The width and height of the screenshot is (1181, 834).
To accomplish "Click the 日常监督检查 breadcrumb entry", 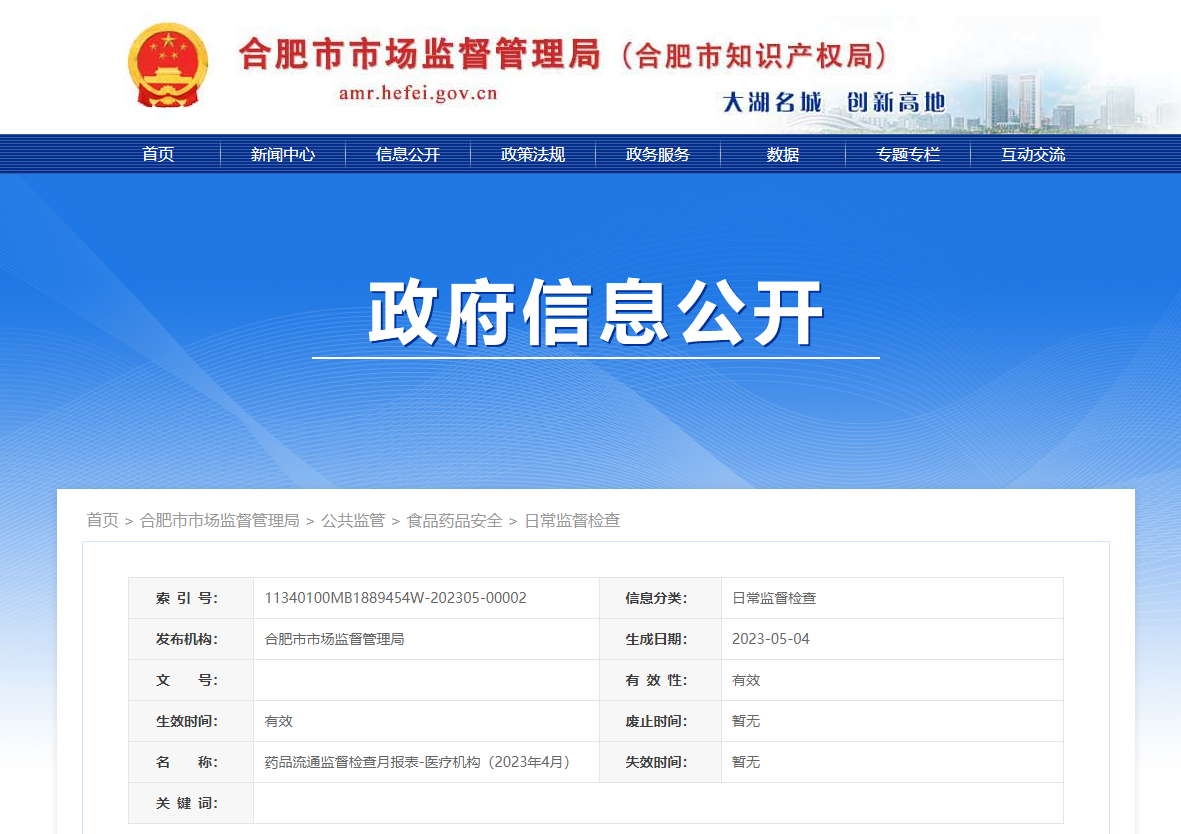I will [574, 520].
